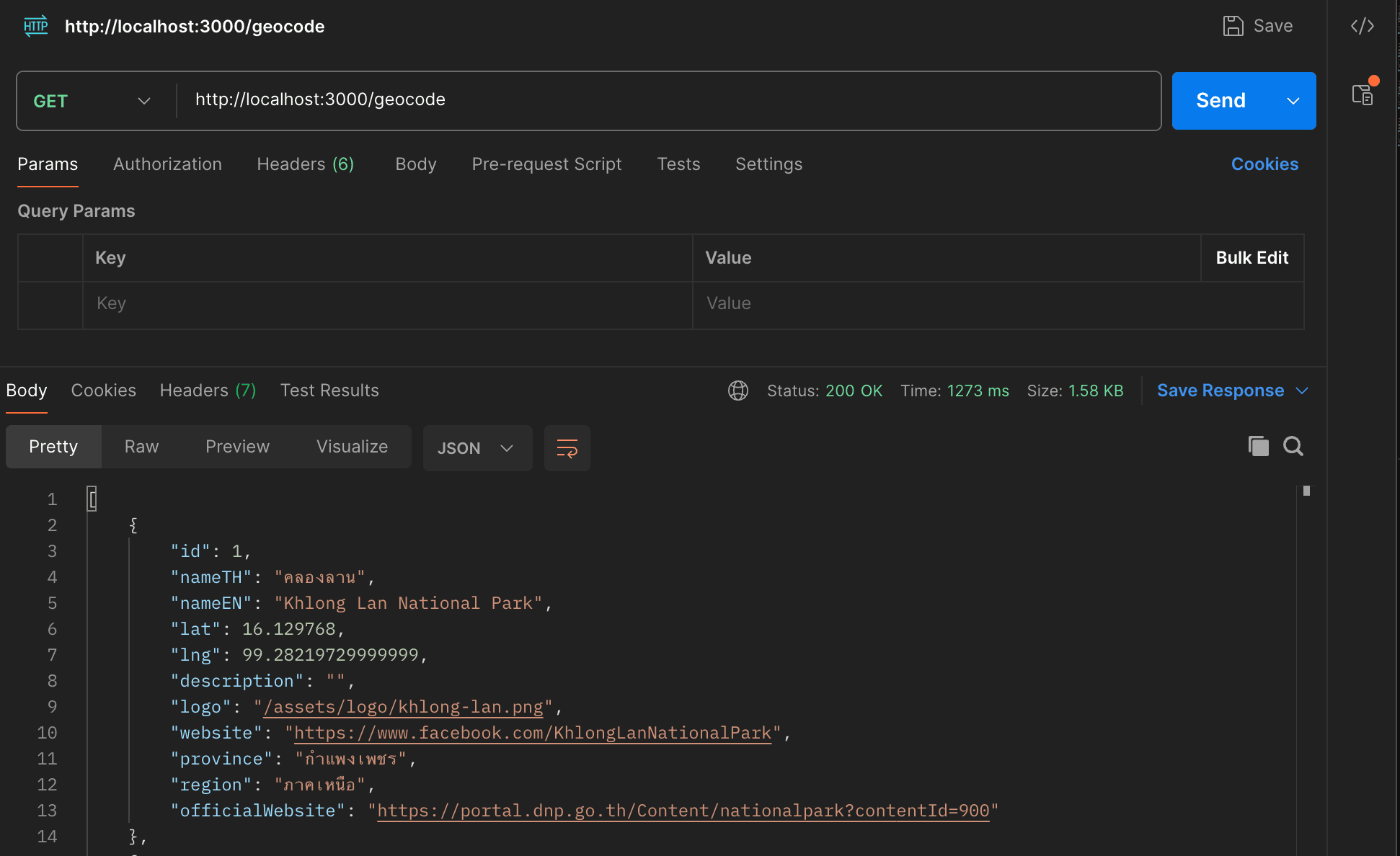Click the network globe icon
This screenshot has height=856, width=1400.
click(737, 391)
